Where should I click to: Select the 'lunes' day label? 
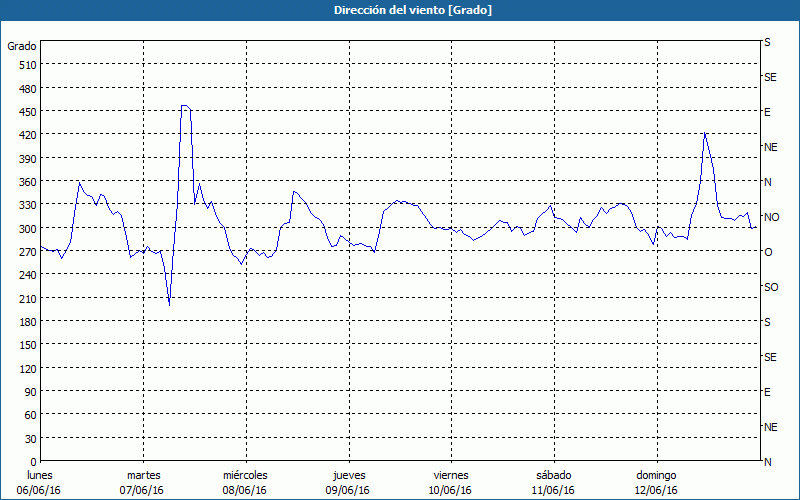pyautogui.click(x=40, y=475)
